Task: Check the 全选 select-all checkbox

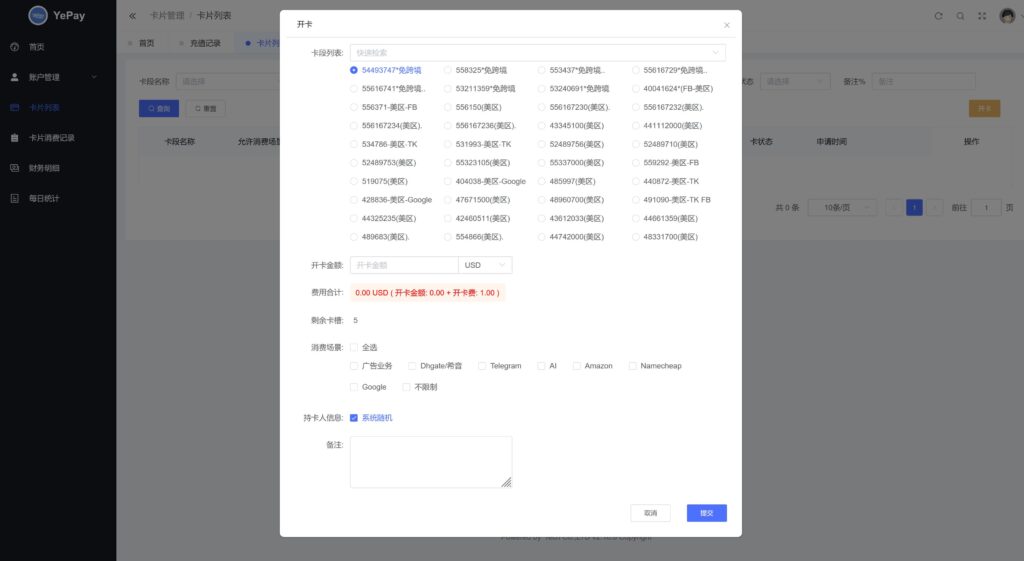Action: [x=354, y=347]
